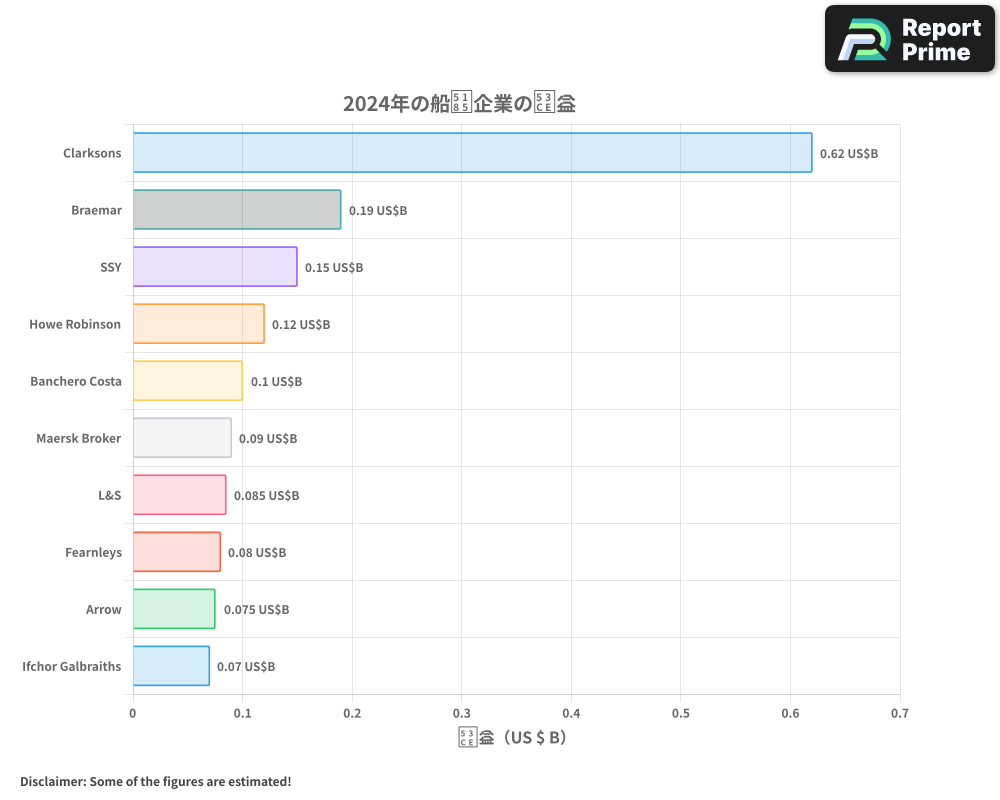Image resolution: width=1000 pixels, height=800 pixels.
Task: Expand details on the L&S bar
Action: point(178,495)
